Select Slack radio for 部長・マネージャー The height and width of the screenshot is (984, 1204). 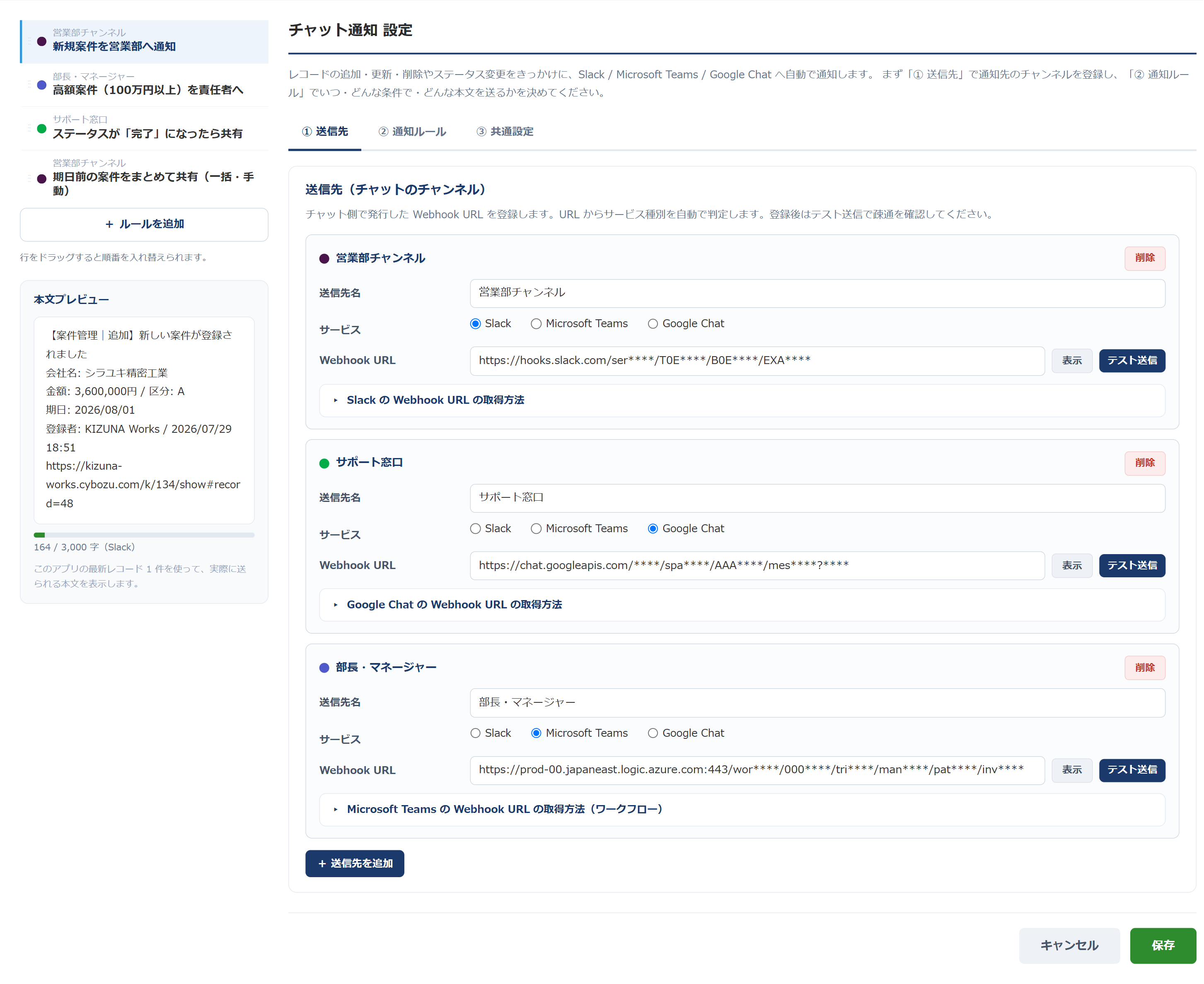click(x=475, y=733)
